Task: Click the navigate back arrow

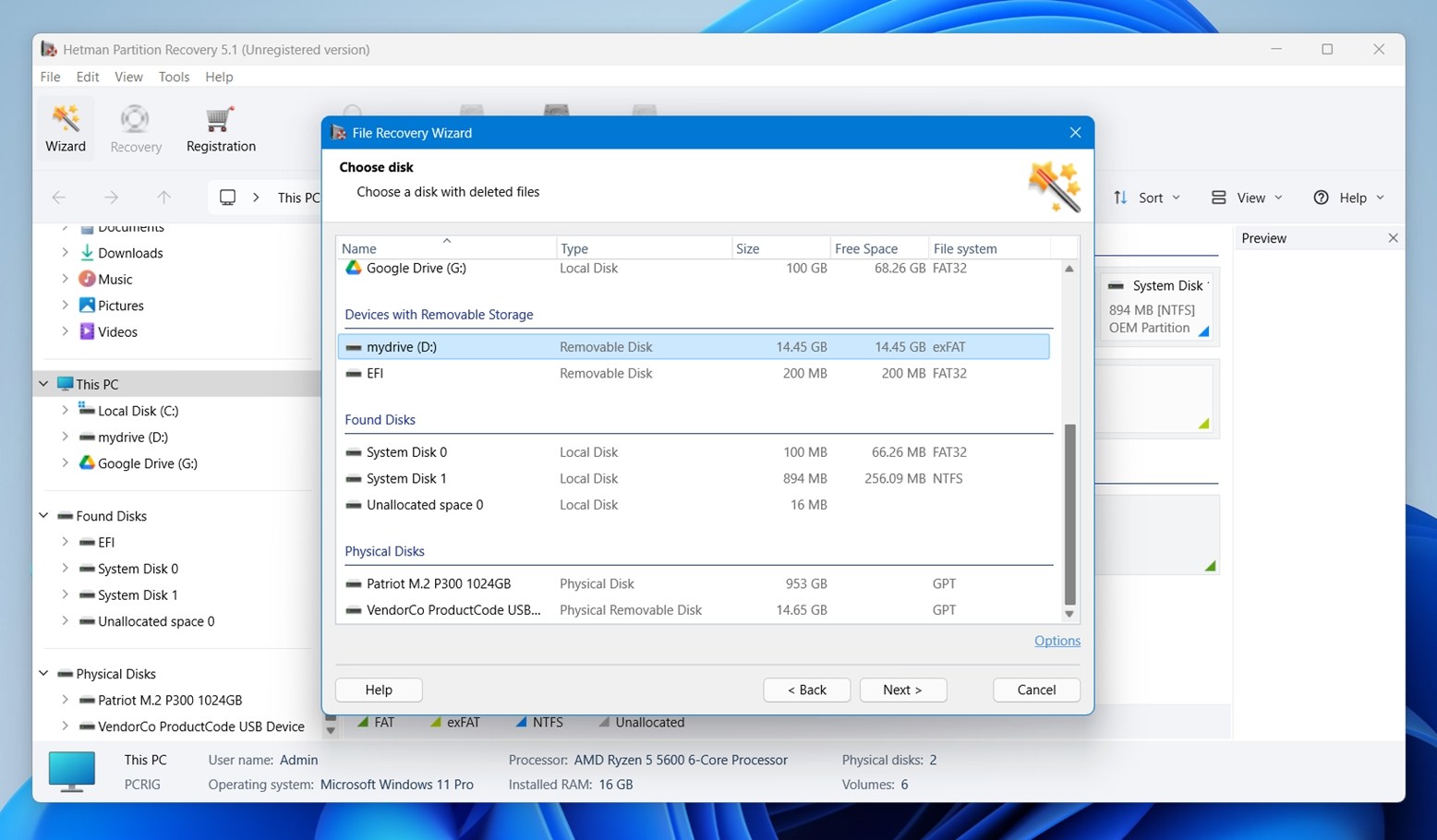Action: click(58, 197)
